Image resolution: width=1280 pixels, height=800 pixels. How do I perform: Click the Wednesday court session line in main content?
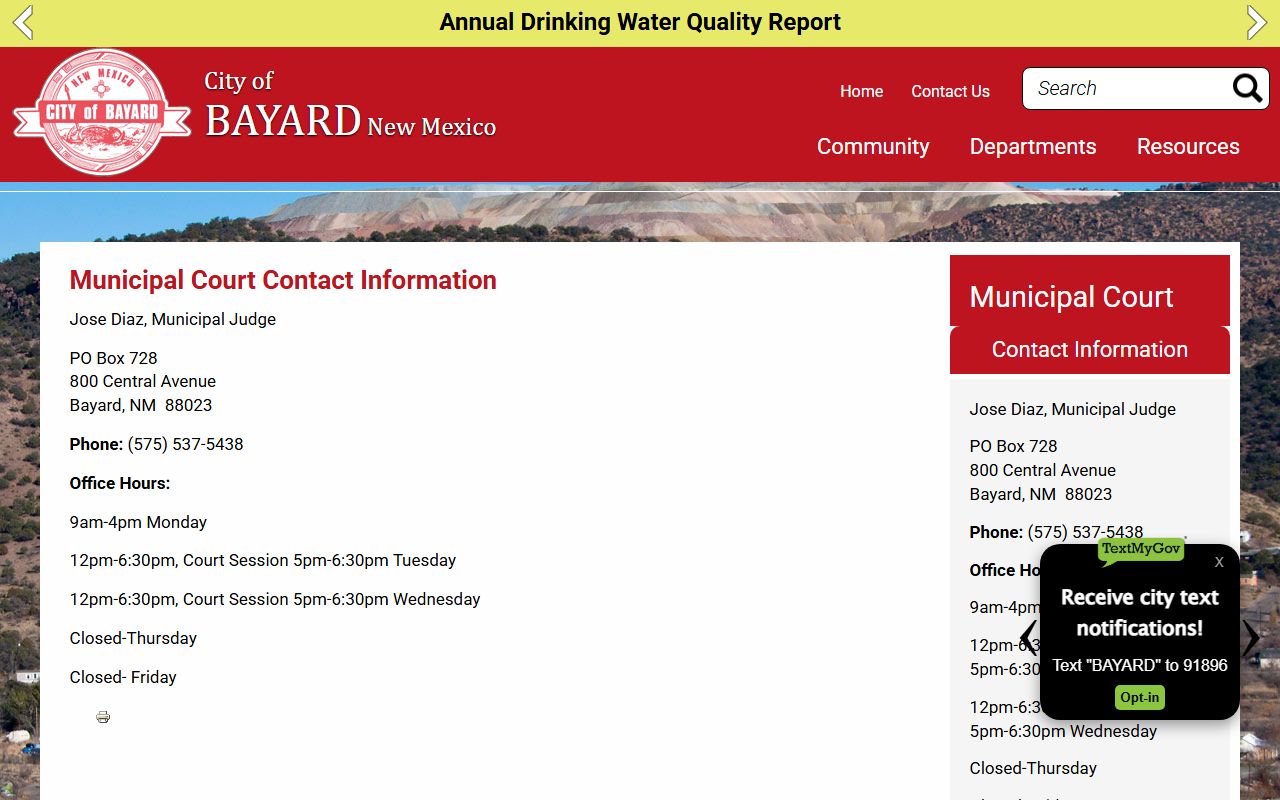click(275, 600)
